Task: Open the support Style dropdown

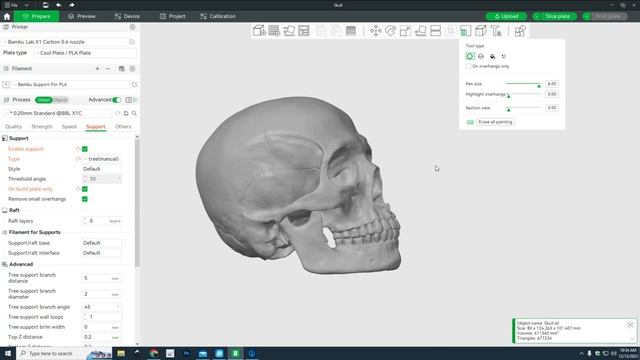Action: (x=102, y=169)
